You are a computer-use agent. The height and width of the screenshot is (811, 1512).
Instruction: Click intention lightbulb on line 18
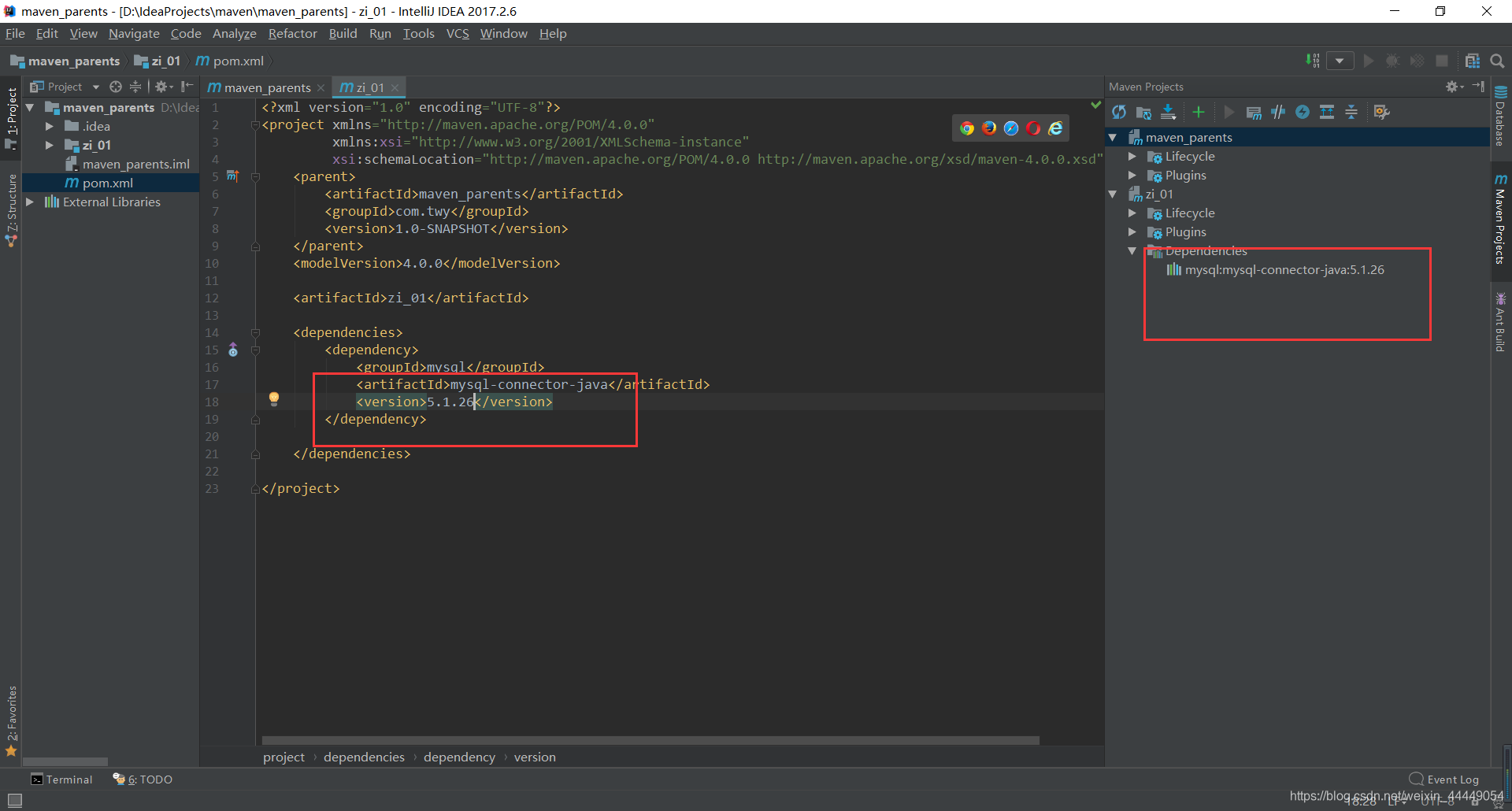(x=274, y=398)
